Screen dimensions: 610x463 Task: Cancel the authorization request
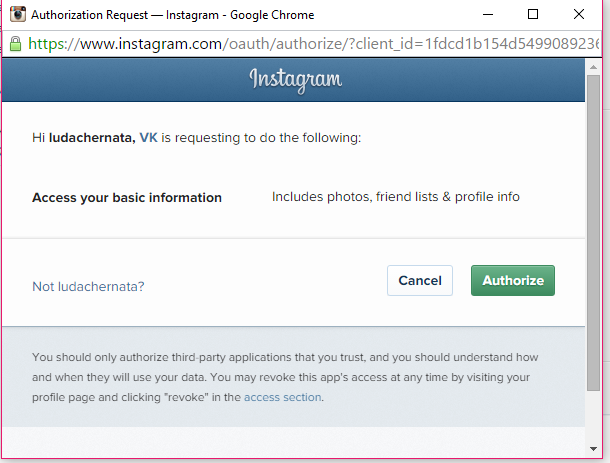[x=420, y=281]
